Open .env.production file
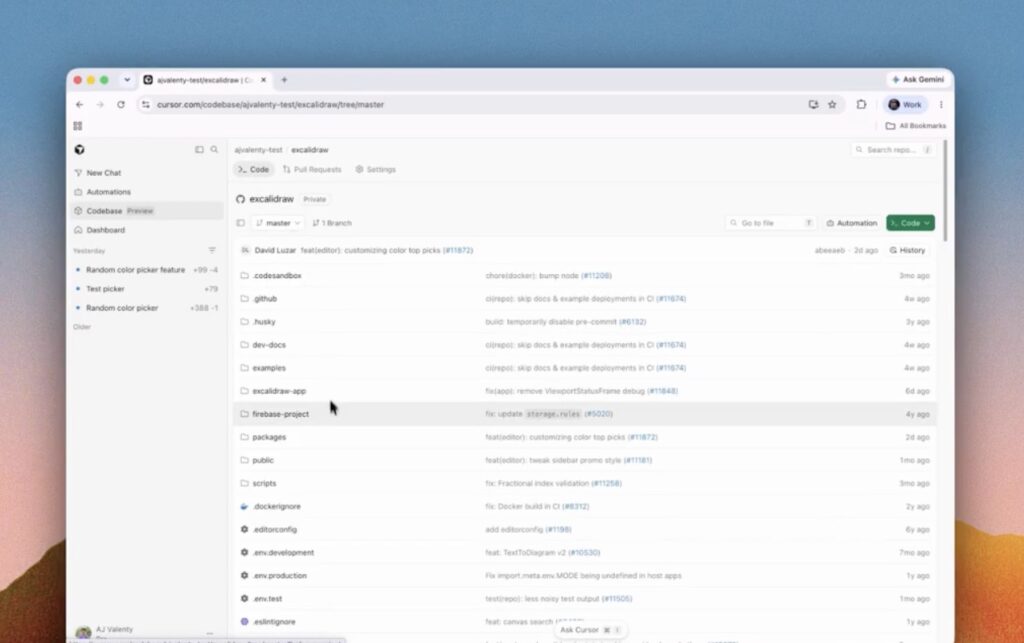The height and width of the screenshot is (643, 1024). [x=280, y=576]
